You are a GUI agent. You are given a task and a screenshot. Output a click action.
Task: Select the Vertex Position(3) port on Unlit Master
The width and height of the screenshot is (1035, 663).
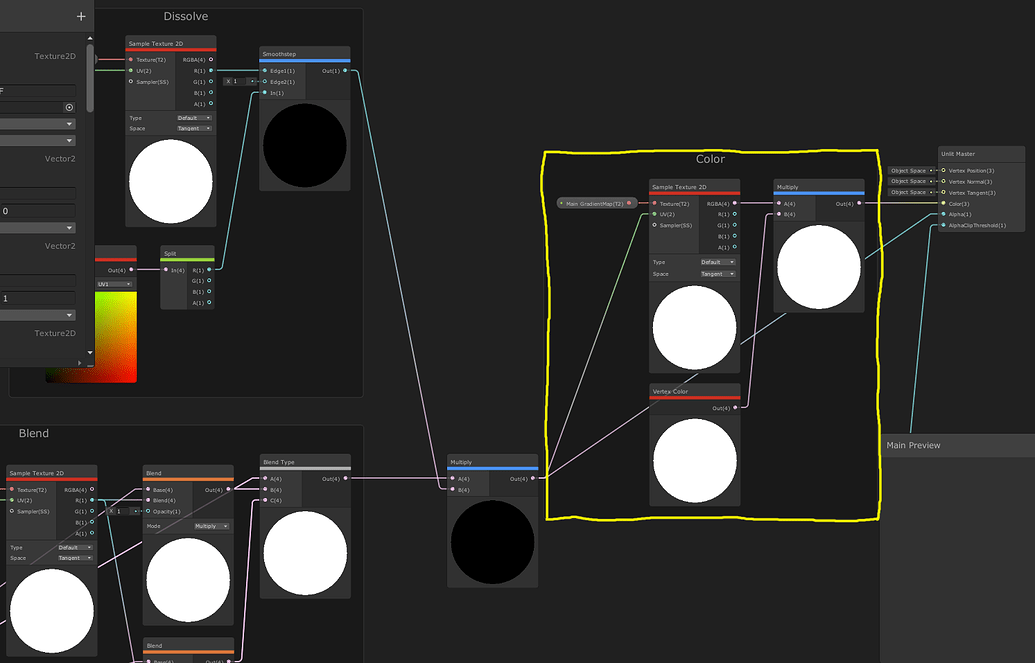(x=943, y=170)
